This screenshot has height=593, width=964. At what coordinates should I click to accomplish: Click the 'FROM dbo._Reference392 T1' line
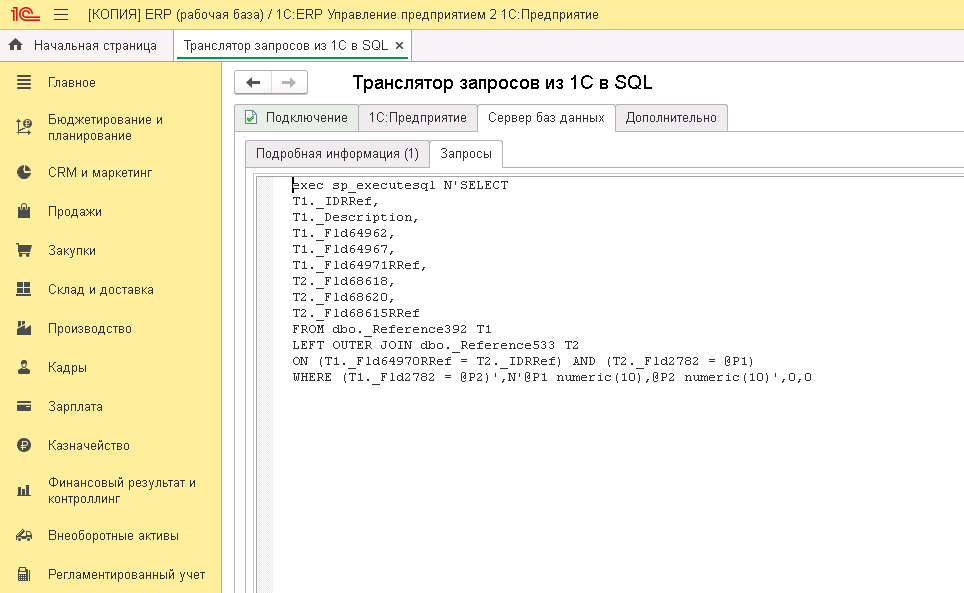click(392, 329)
